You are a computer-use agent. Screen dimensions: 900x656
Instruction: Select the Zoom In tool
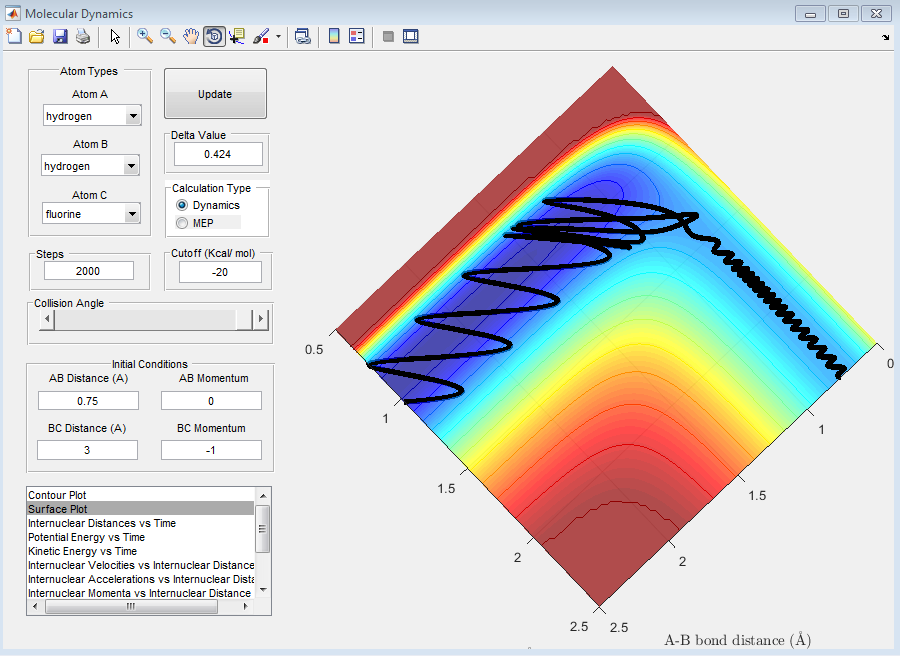tap(145, 37)
